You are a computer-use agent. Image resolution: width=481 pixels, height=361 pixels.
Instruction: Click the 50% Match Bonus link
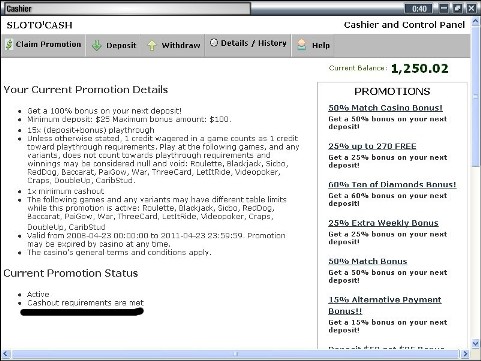pos(368,261)
